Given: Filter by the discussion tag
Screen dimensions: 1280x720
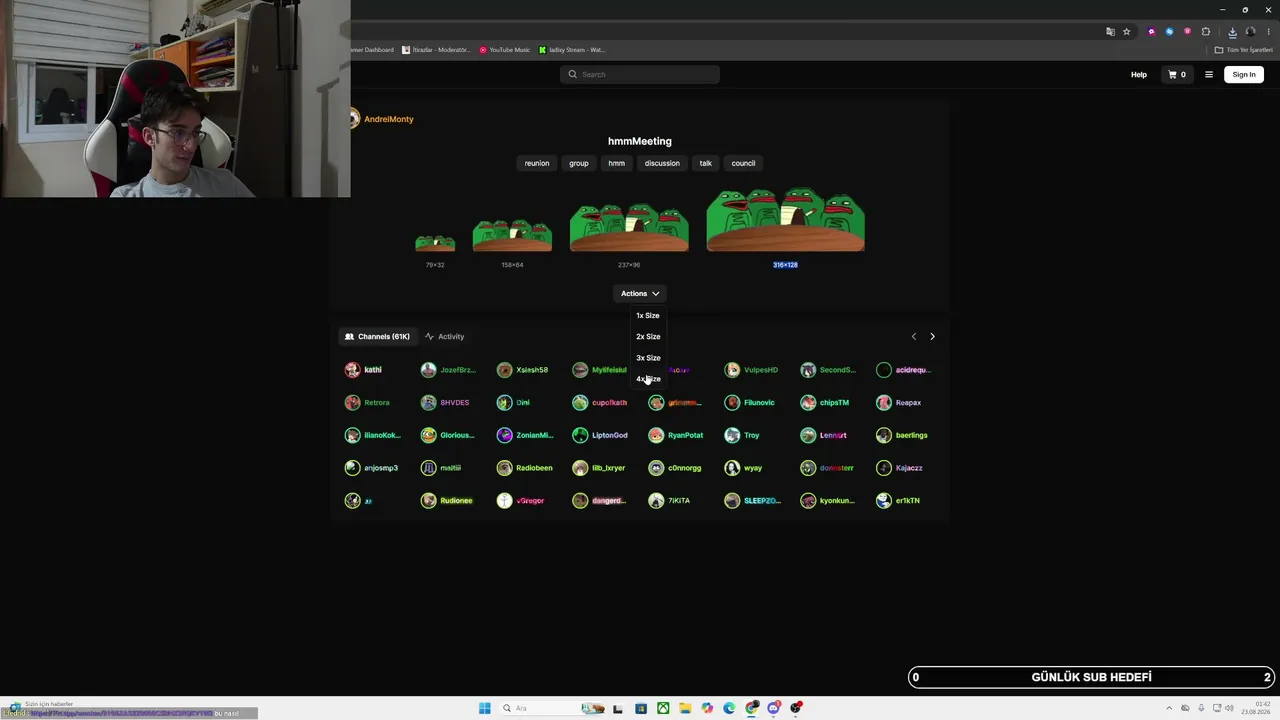Looking at the screenshot, I should [662, 163].
